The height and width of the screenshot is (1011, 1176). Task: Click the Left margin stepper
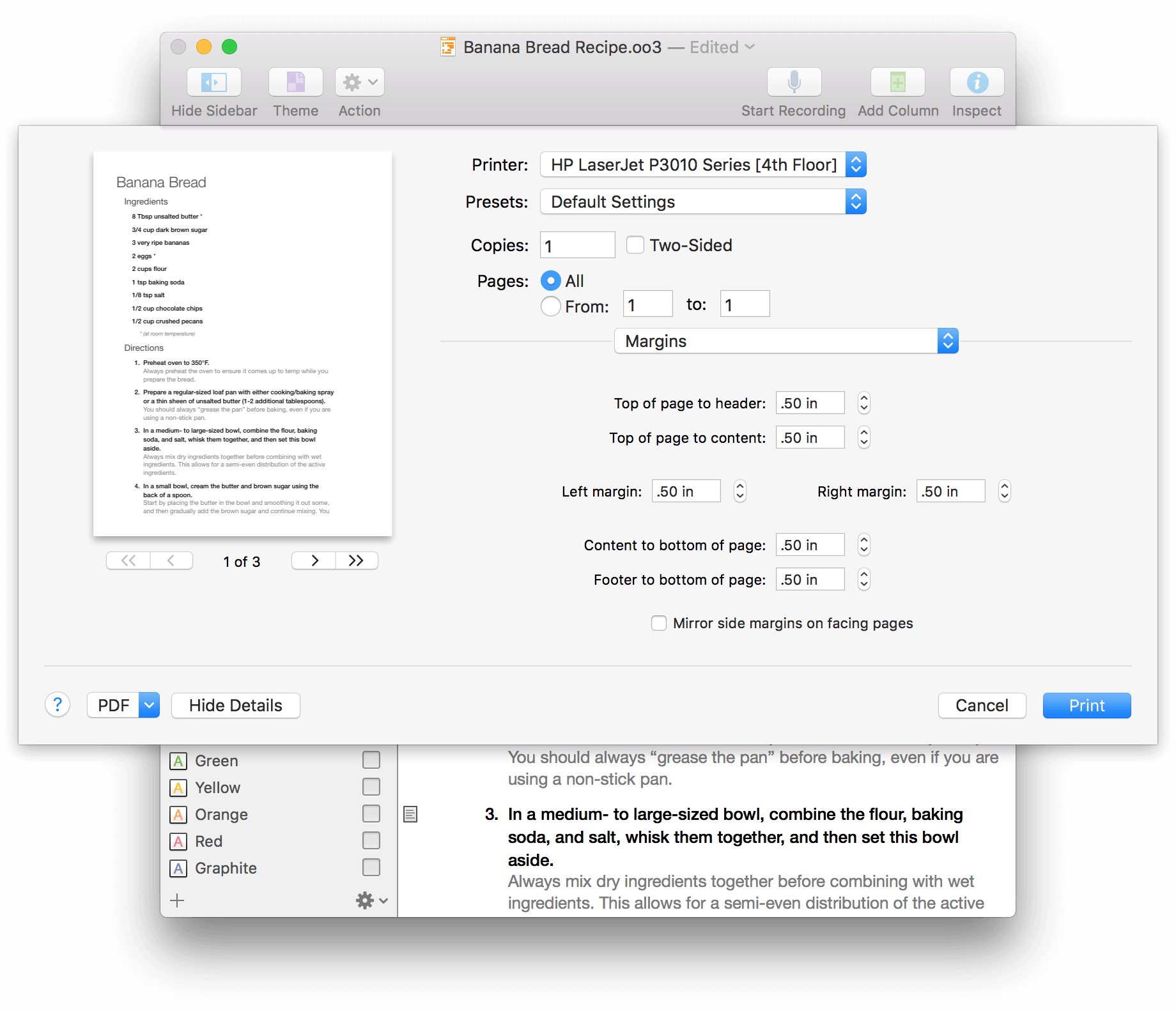(739, 491)
